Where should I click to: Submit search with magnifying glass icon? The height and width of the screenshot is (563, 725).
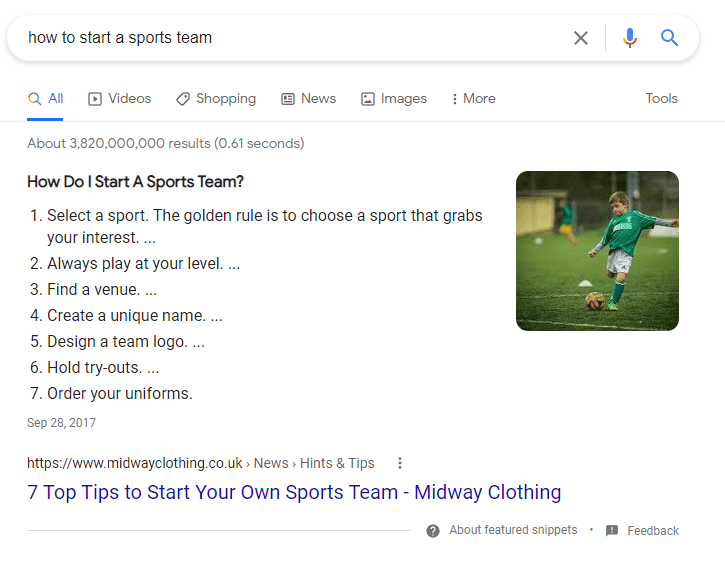pos(669,38)
